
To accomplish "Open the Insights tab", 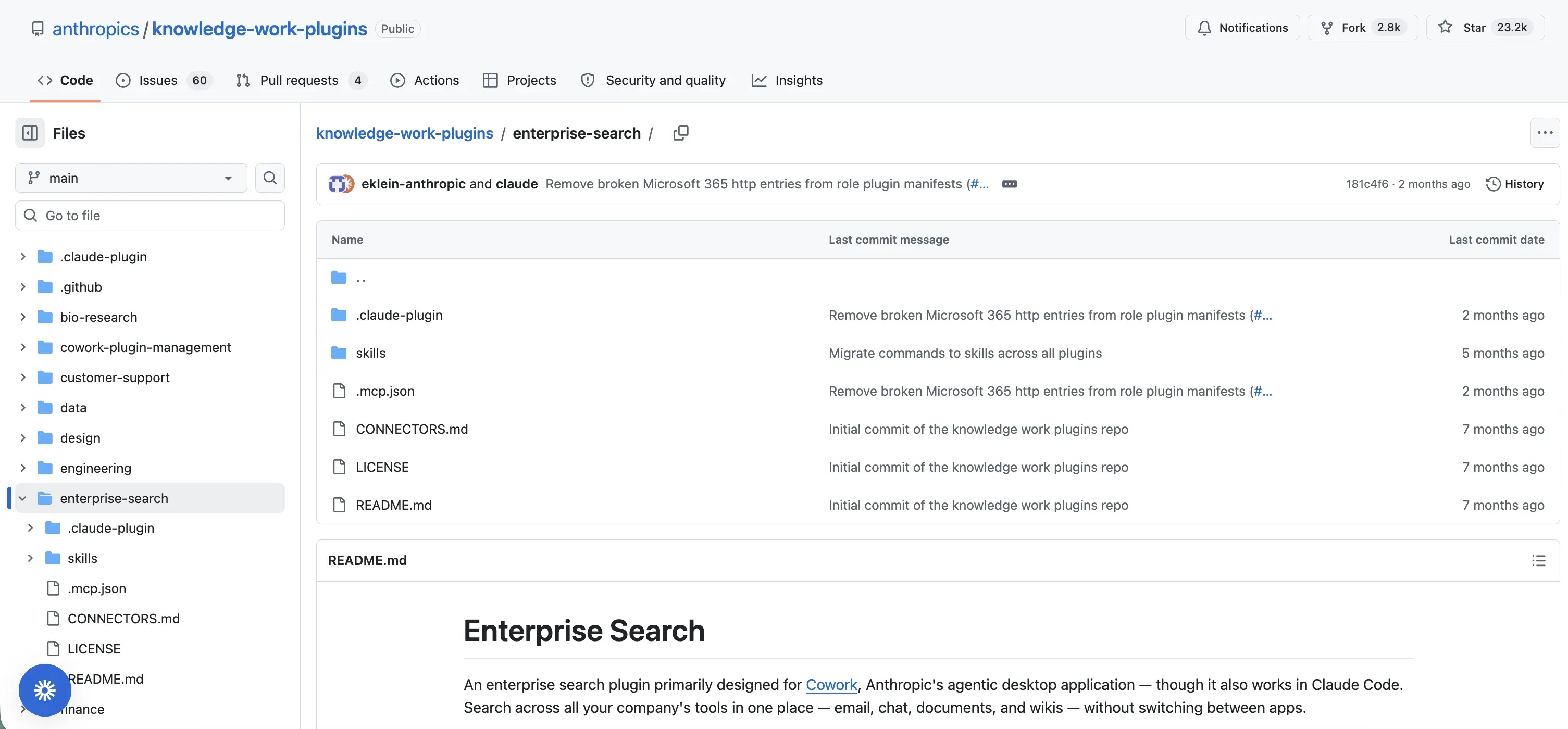I will pos(787,80).
